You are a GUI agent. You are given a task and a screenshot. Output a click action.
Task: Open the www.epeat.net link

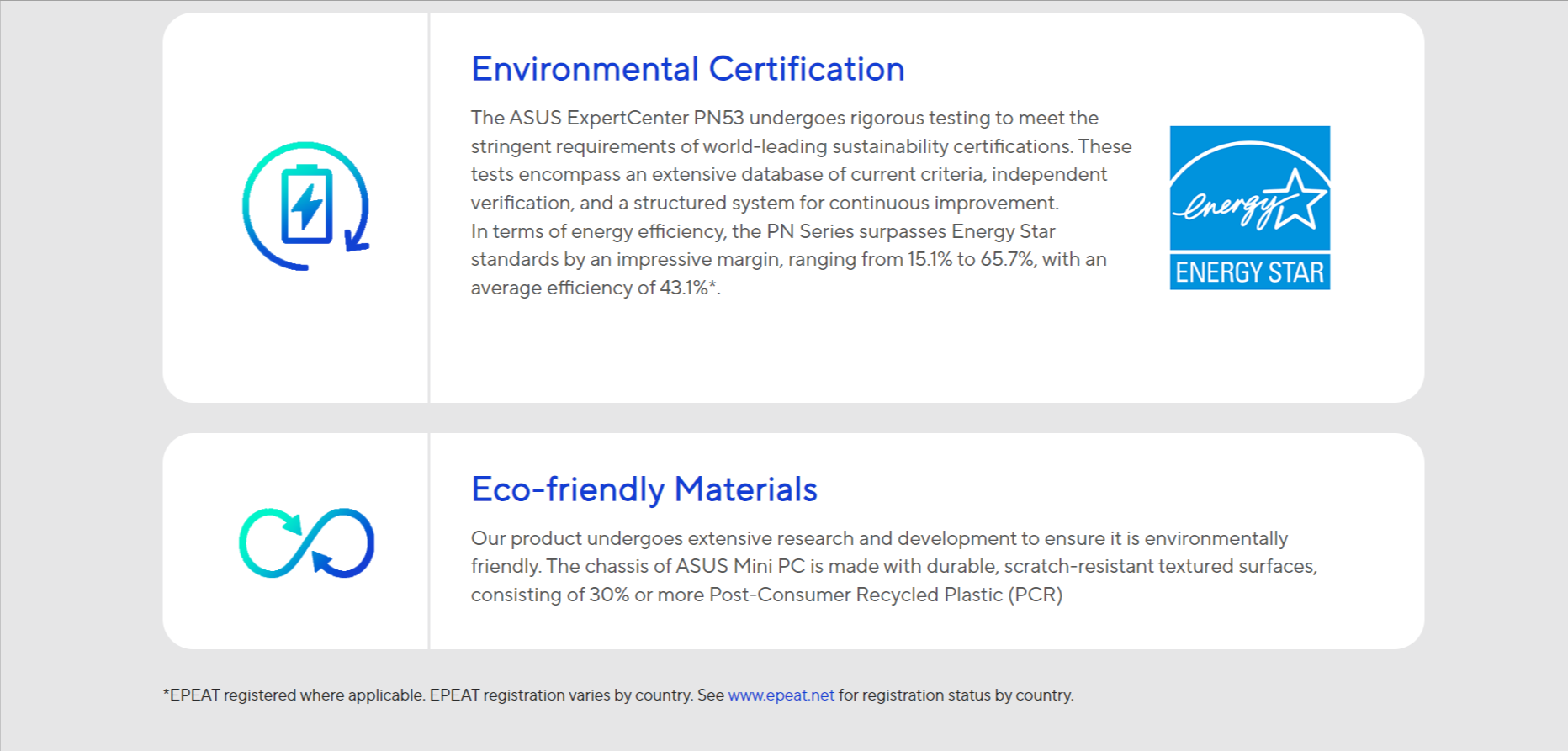coord(781,695)
